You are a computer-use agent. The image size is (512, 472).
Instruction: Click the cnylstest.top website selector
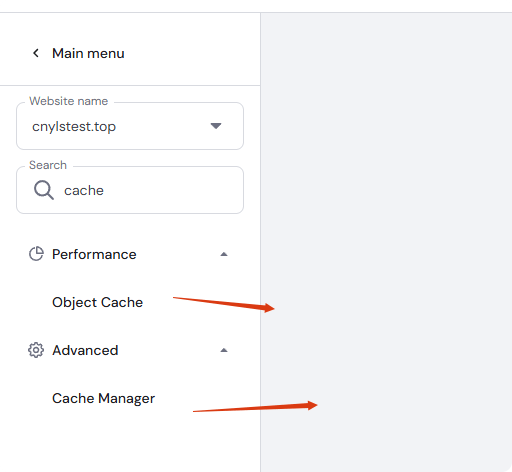click(x=130, y=126)
